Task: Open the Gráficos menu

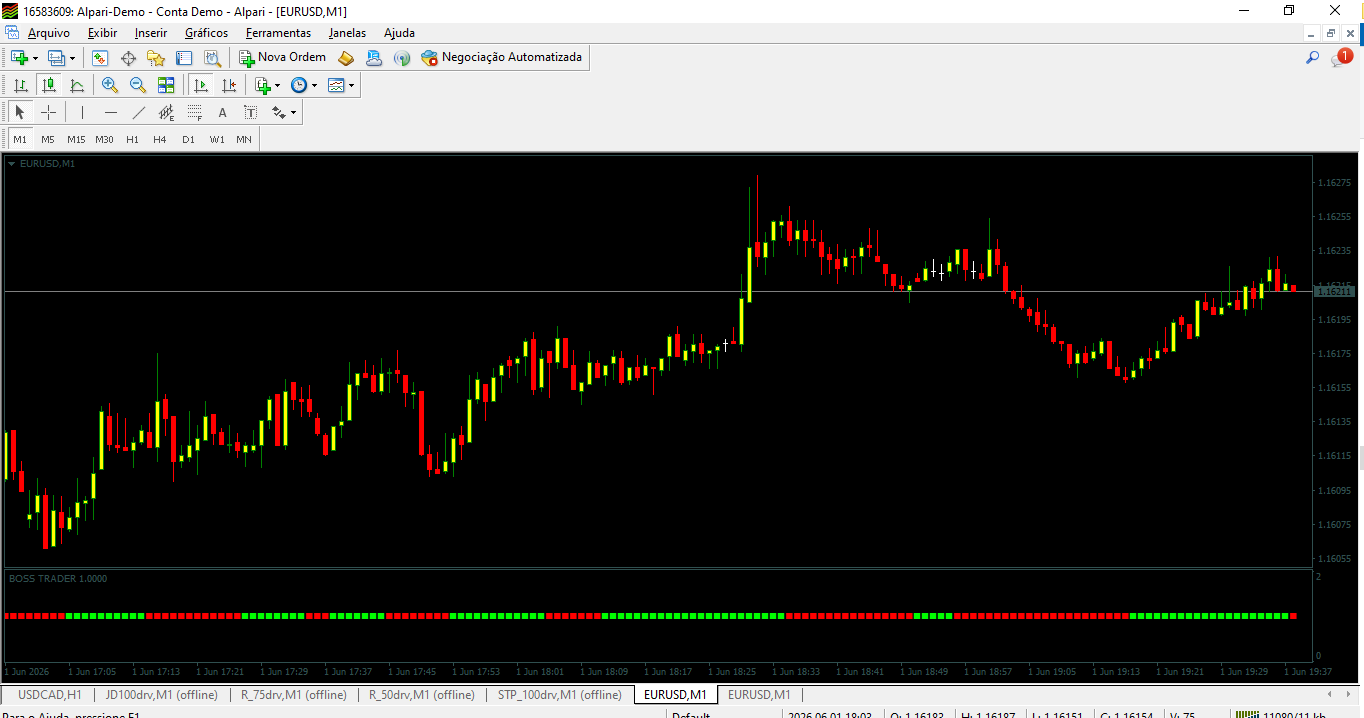Action: pos(206,33)
